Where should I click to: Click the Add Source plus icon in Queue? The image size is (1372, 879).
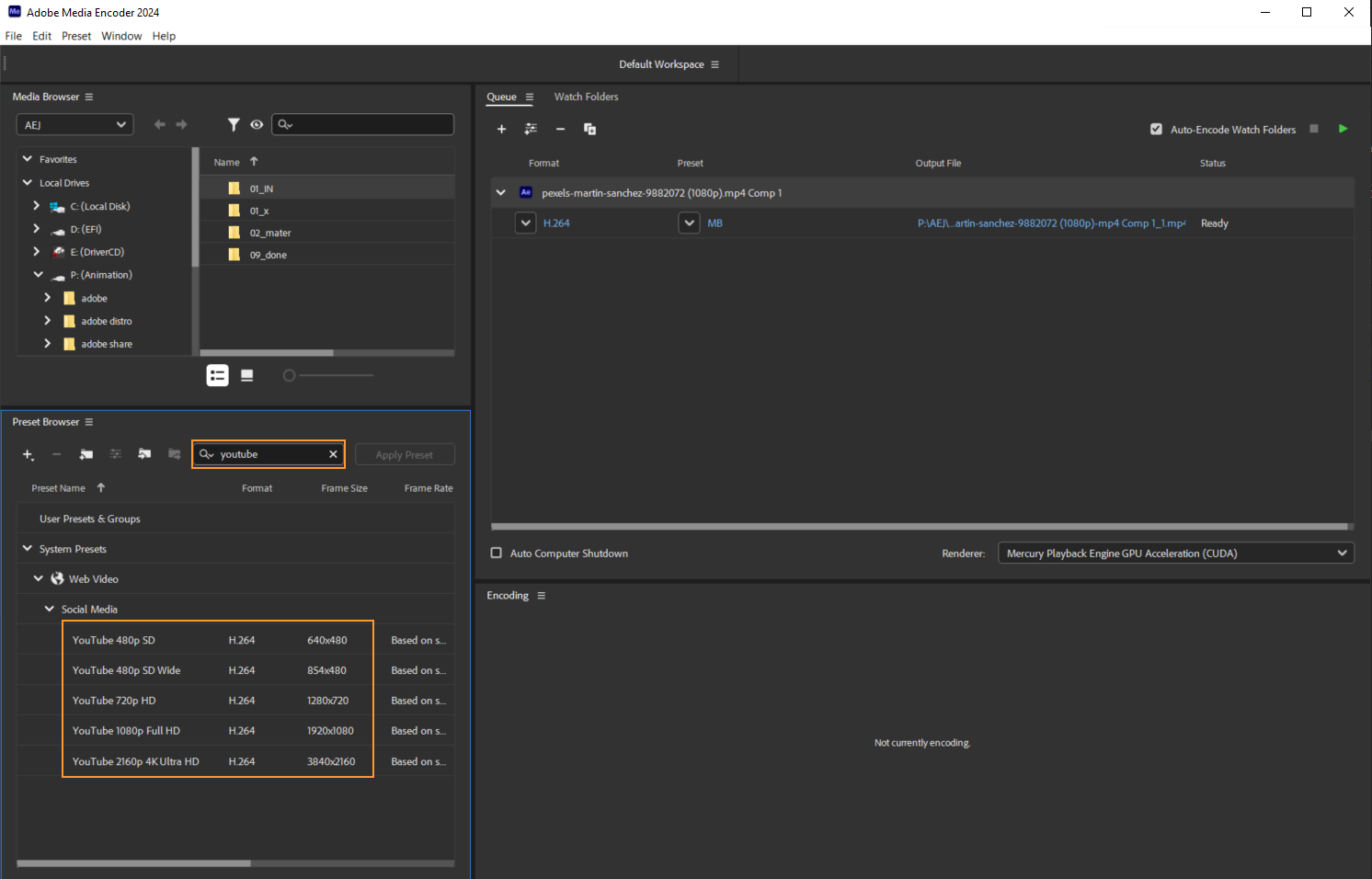point(501,130)
